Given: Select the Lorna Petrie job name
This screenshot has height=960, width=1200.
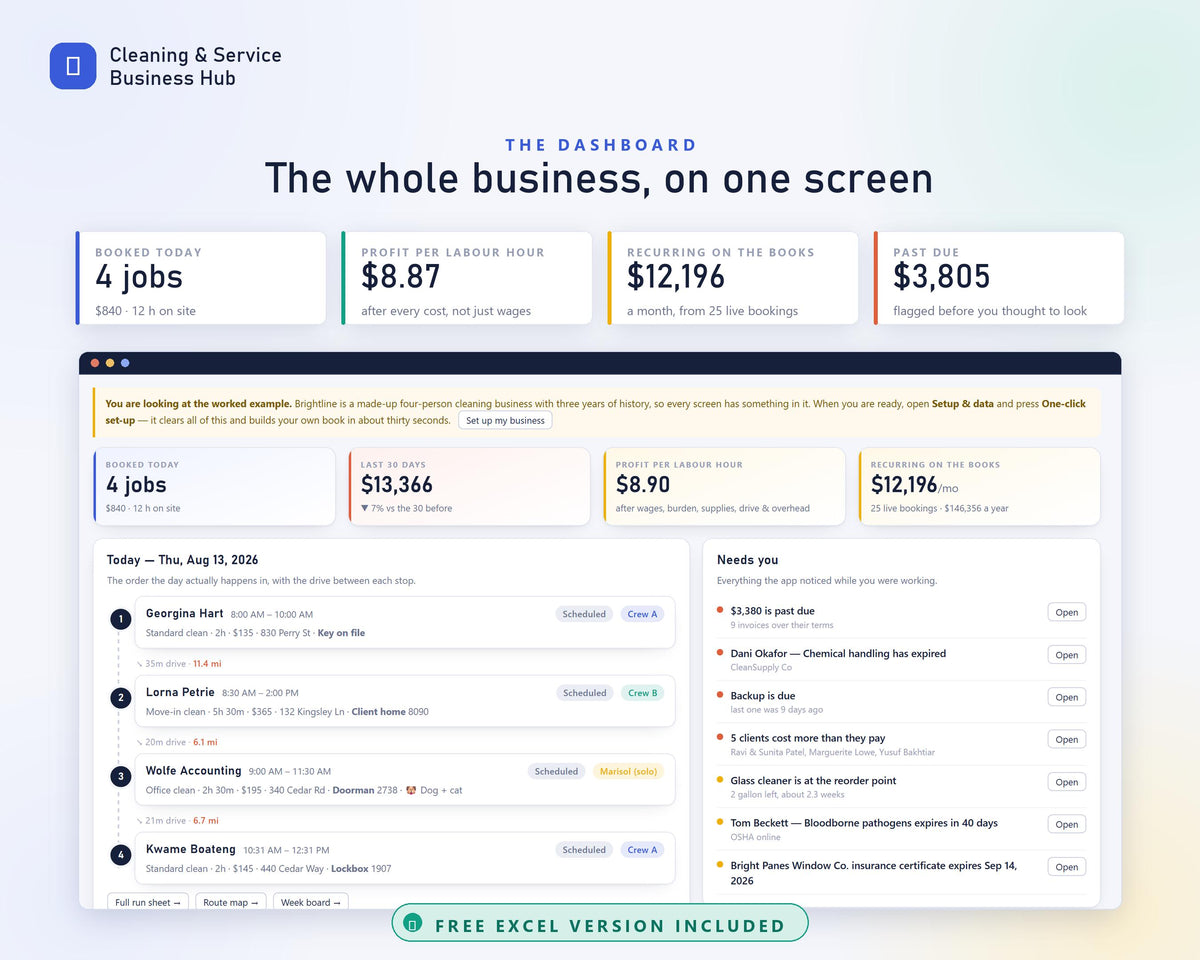Looking at the screenshot, I should (180, 692).
